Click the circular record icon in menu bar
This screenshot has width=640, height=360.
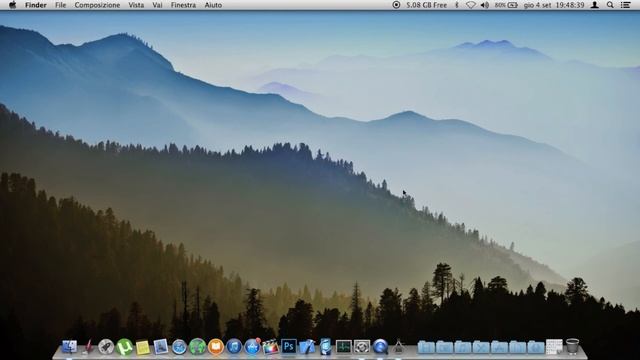(x=396, y=5)
